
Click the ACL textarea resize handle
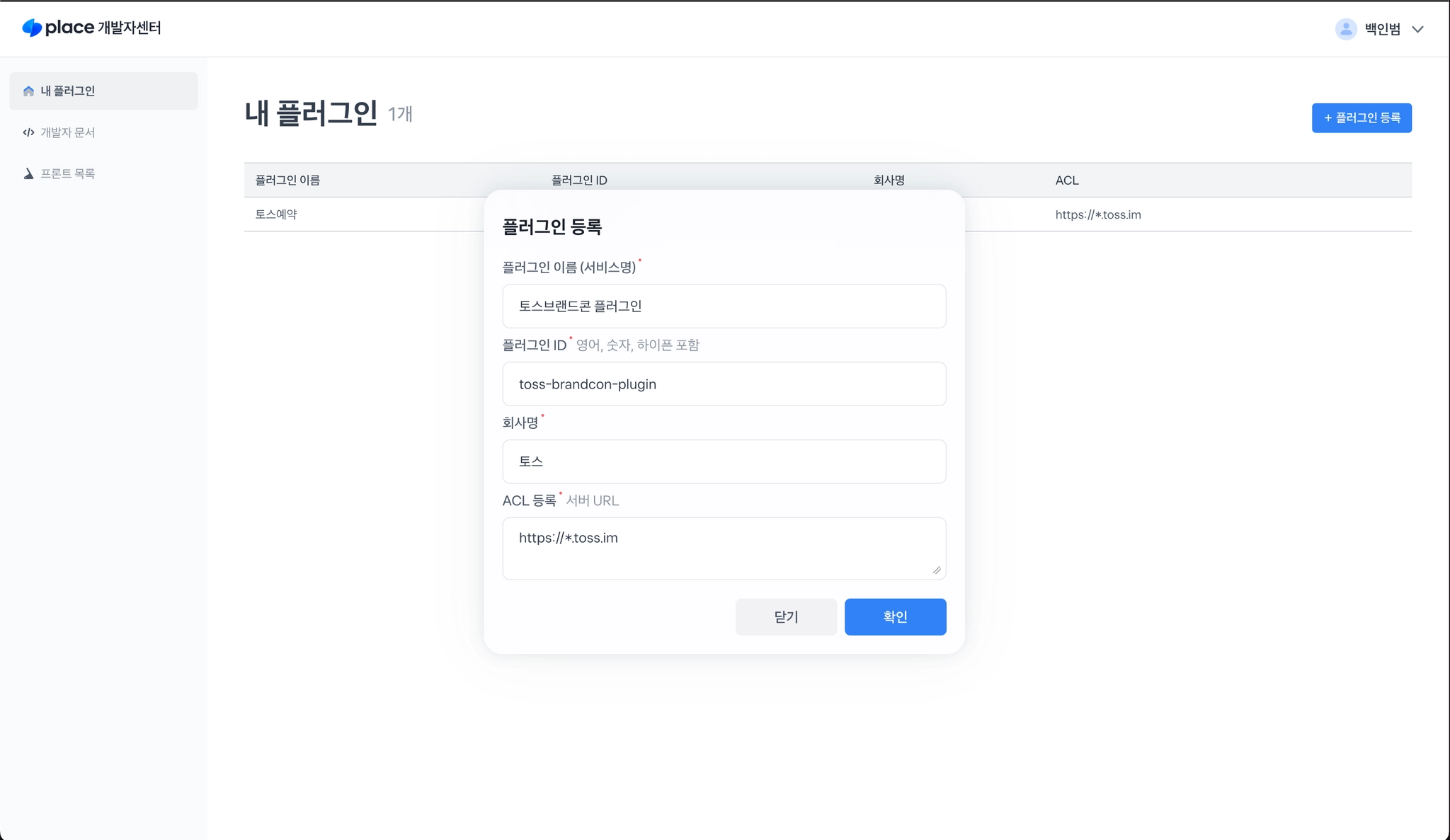pos(937,570)
